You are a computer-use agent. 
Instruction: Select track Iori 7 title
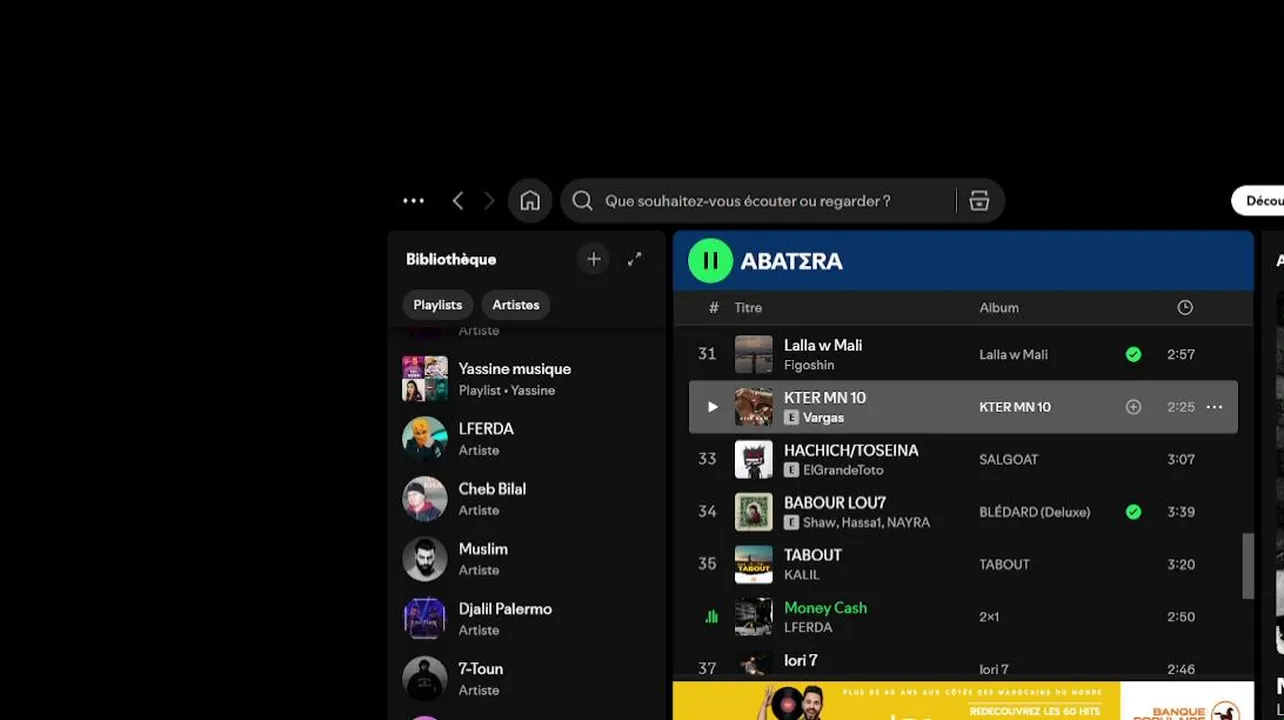coord(801,660)
